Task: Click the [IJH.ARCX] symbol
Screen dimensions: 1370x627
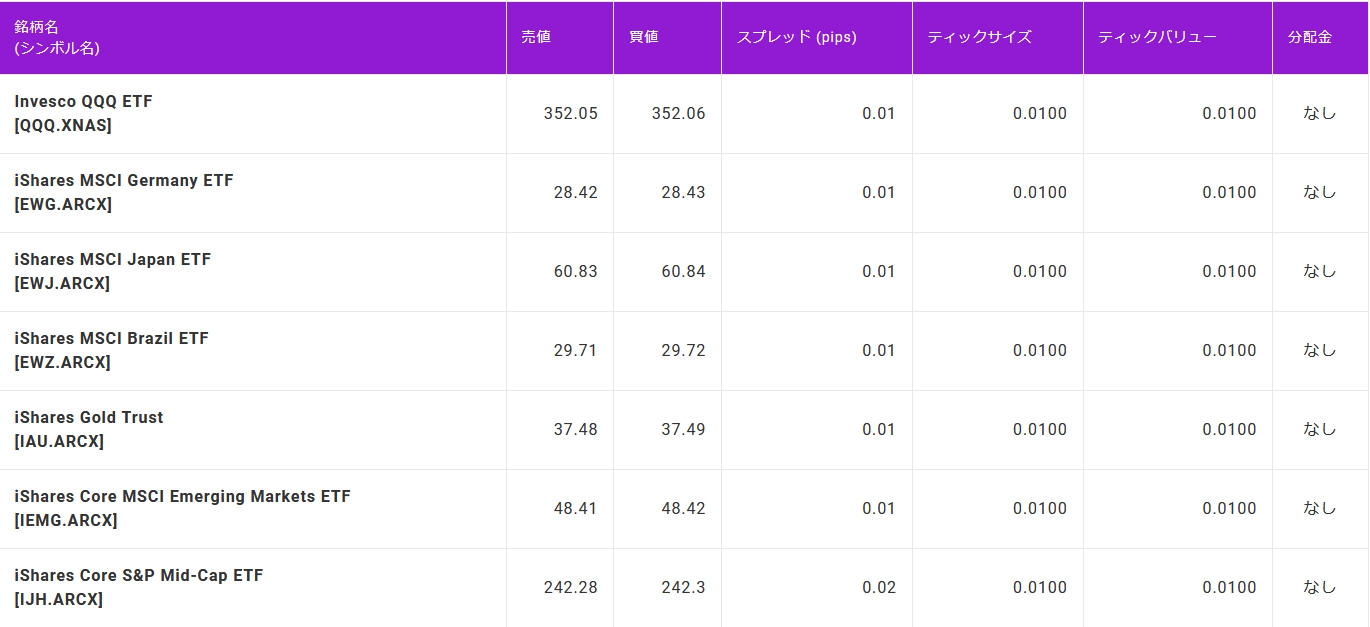Action: pos(58,599)
